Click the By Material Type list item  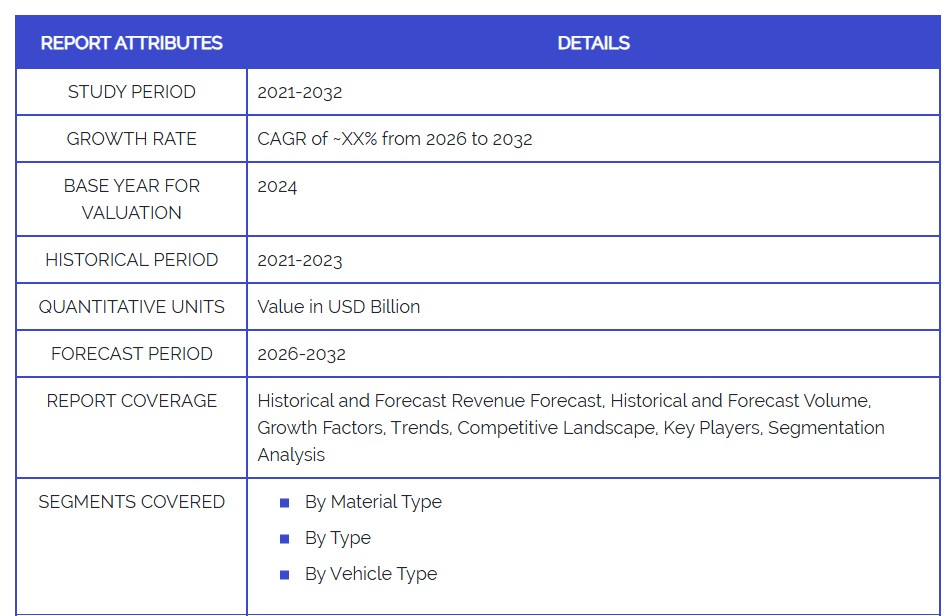[373, 502]
